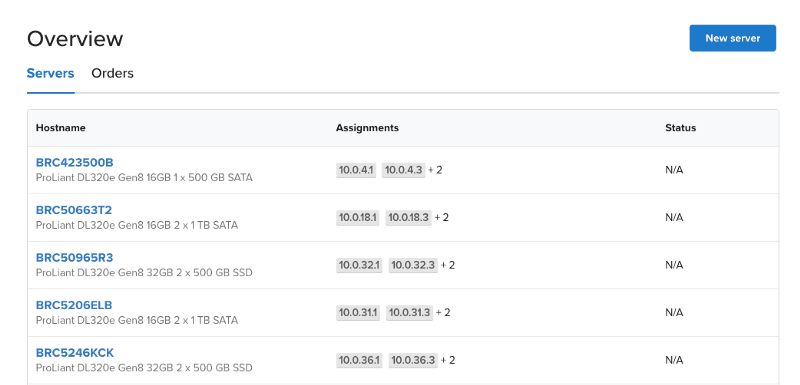800x385 pixels.
Task: Open server BRC423500B
Action: click(x=74, y=163)
